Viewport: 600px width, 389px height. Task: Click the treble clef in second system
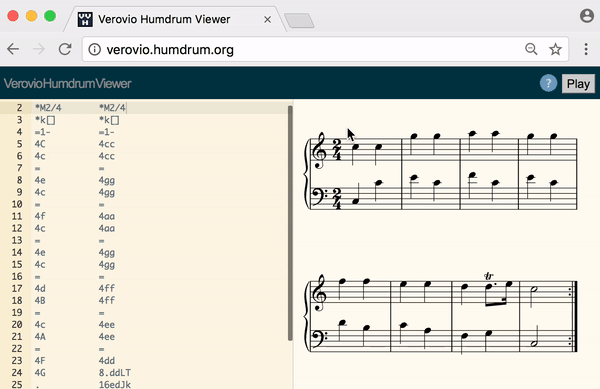pyautogui.click(x=319, y=294)
